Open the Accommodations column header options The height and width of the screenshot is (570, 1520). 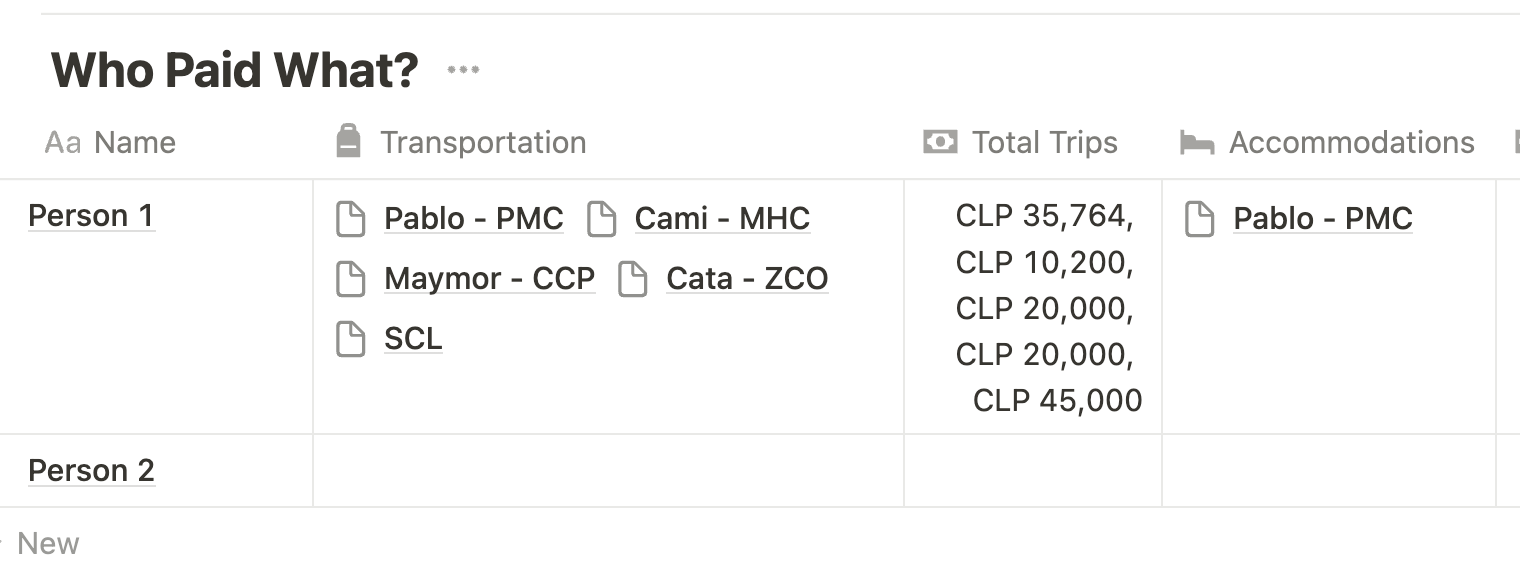pos(1351,143)
